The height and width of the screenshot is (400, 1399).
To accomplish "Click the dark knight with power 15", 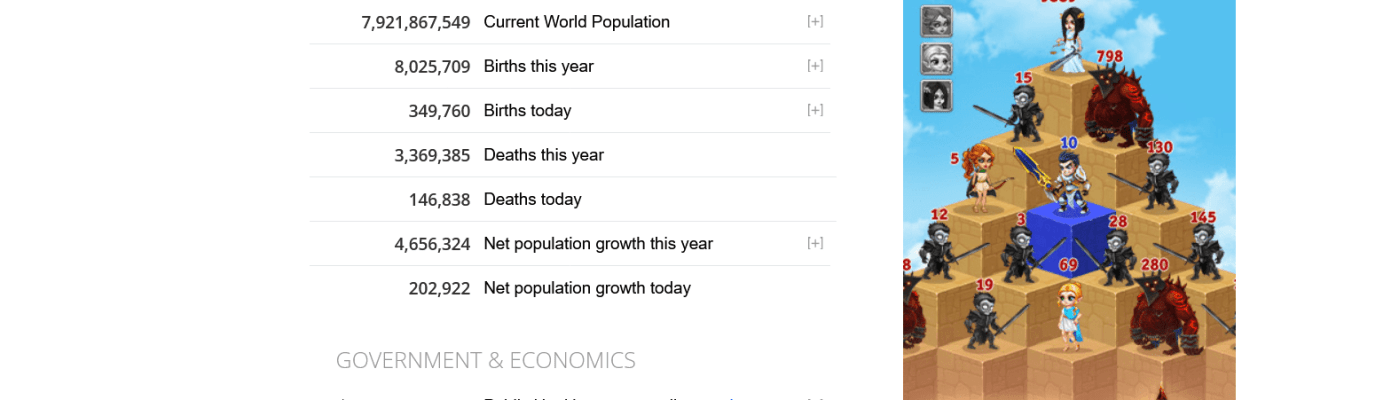I will [1023, 112].
